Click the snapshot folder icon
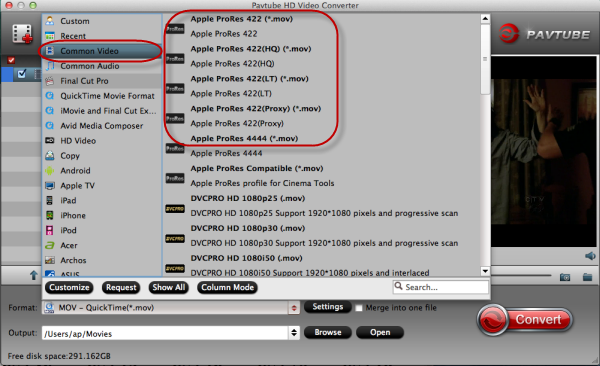Image resolution: width=600 pixels, height=366 pixels. tap(587, 277)
